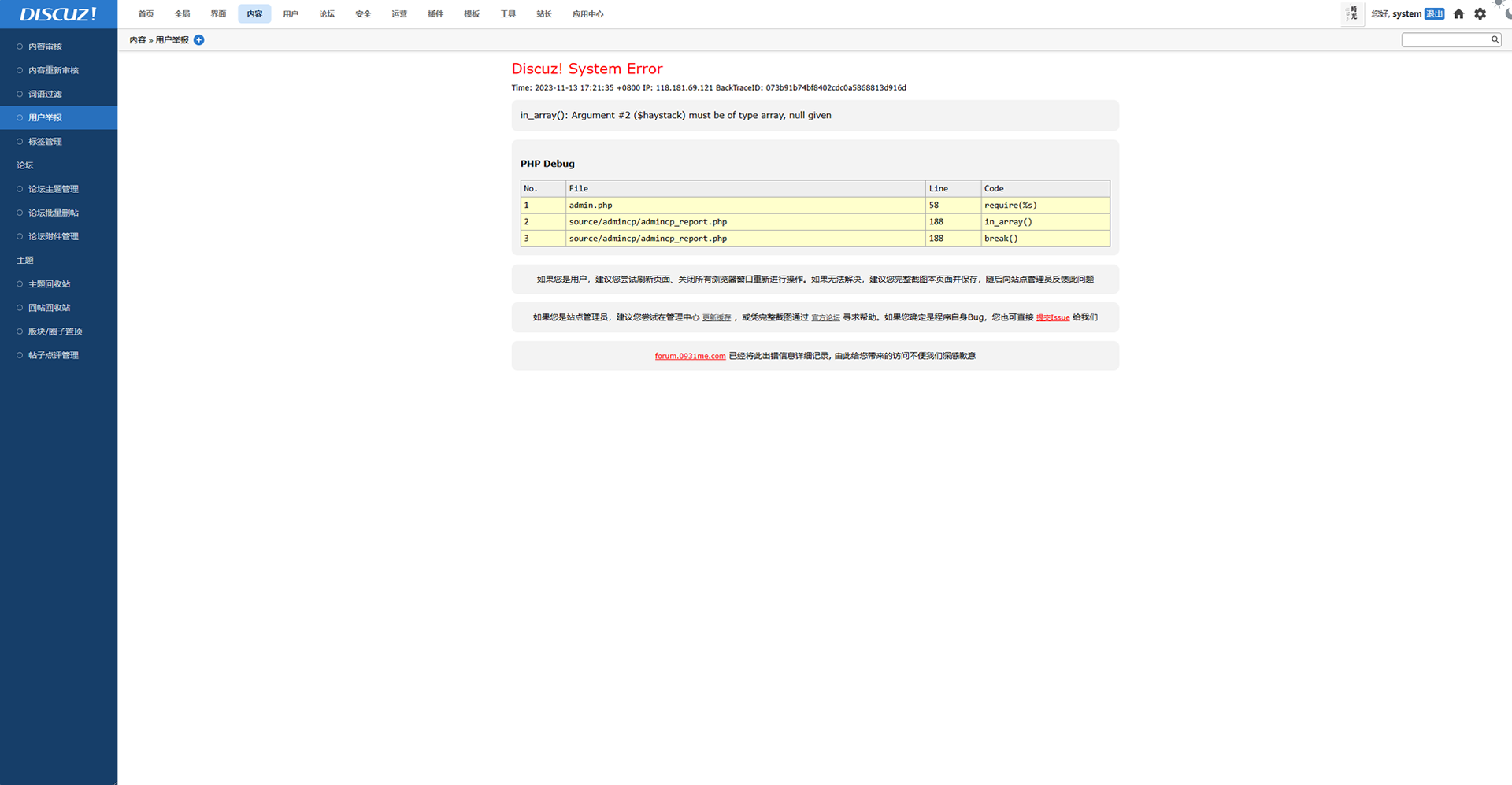Click adminsp_report.php path in row 2

[x=648, y=222]
